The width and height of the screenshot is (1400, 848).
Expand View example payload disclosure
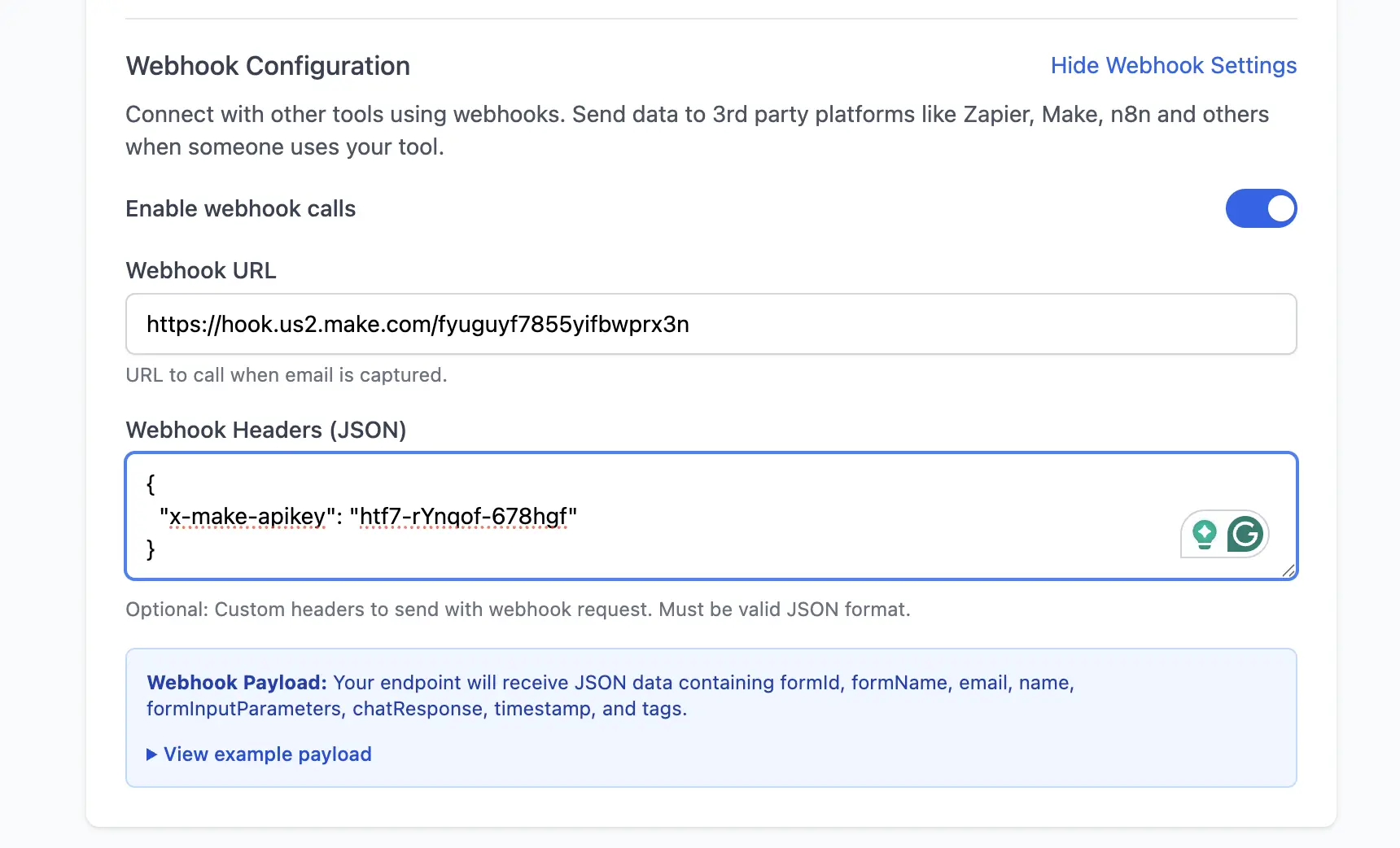[x=259, y=754]
